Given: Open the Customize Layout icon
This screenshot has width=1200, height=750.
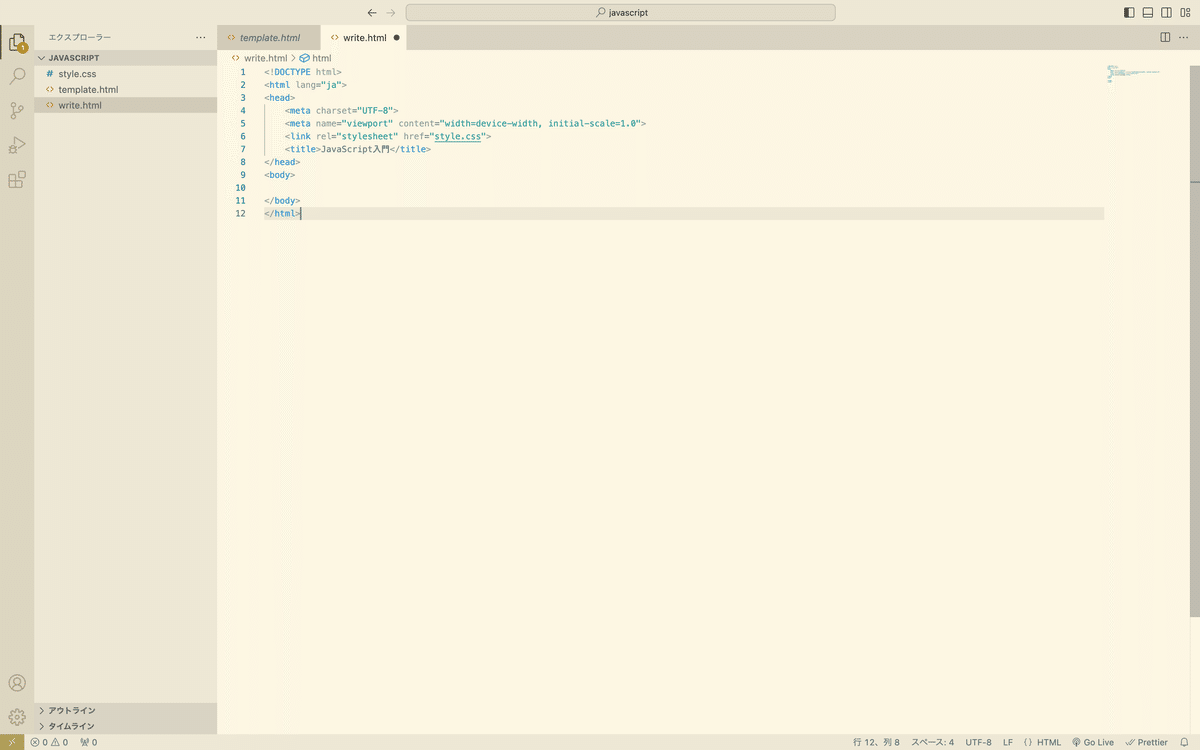Looking at the screenshot, I should (x=1185, y=13).
